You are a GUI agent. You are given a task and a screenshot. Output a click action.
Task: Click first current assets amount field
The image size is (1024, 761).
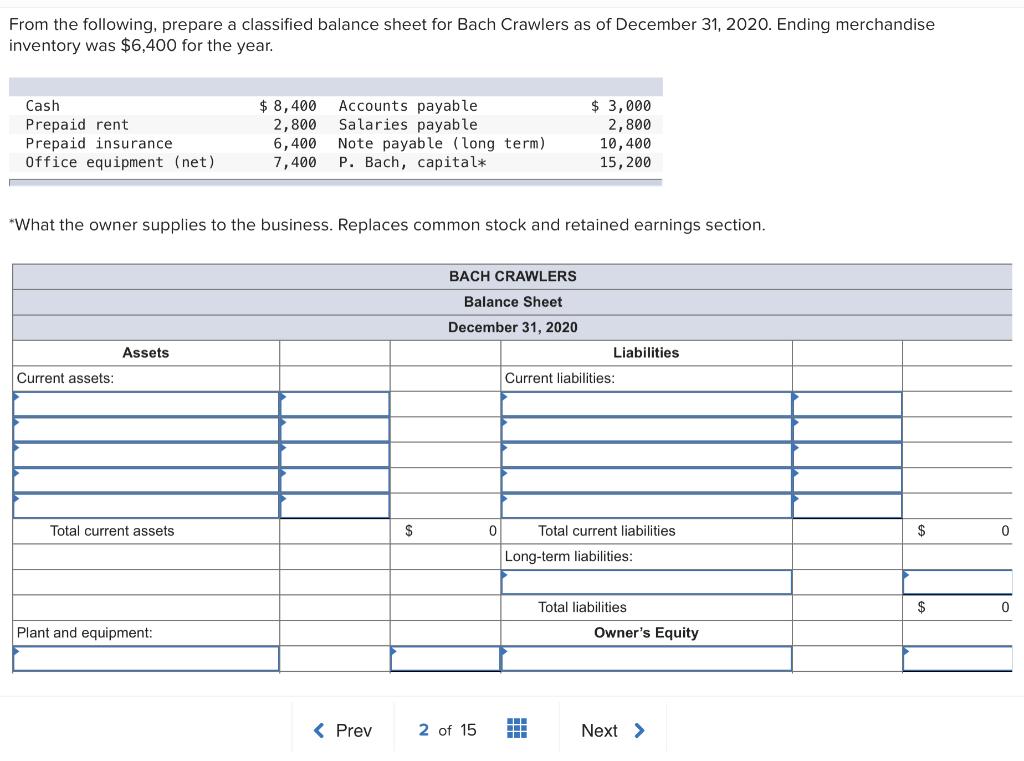[334, 404]
